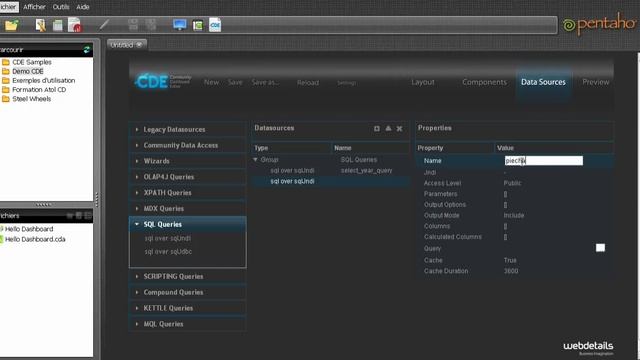This screenshot has width=640, height=360.
Task: Edit Calculated Columns value
Action: (505, 237)
